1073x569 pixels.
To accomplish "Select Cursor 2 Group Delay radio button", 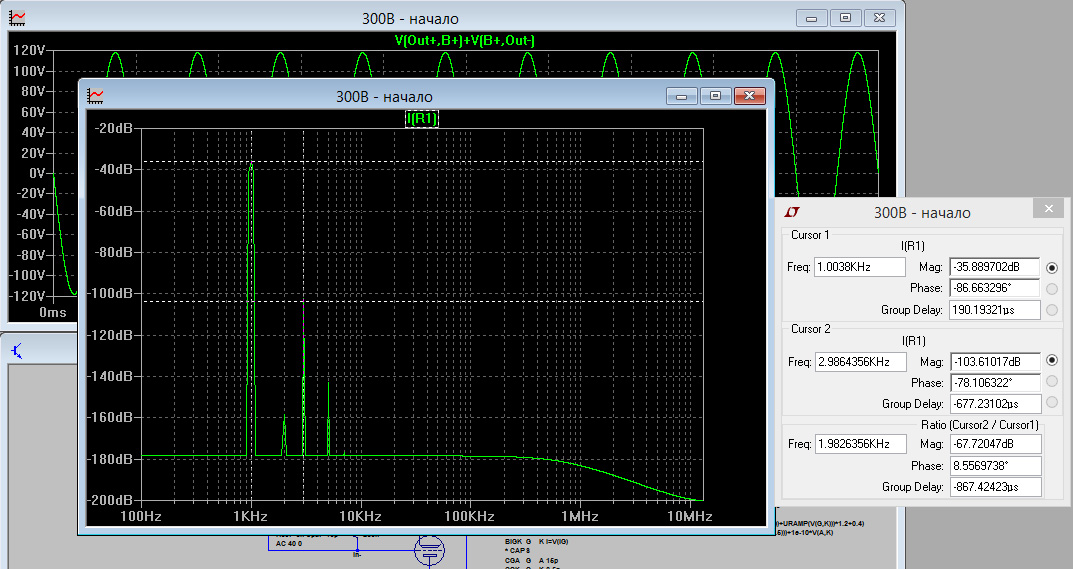I will point(1052,403).
